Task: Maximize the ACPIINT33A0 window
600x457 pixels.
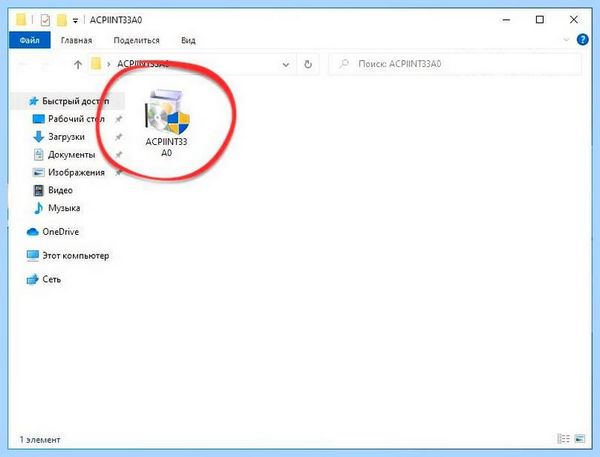Action: pos(540,20)
